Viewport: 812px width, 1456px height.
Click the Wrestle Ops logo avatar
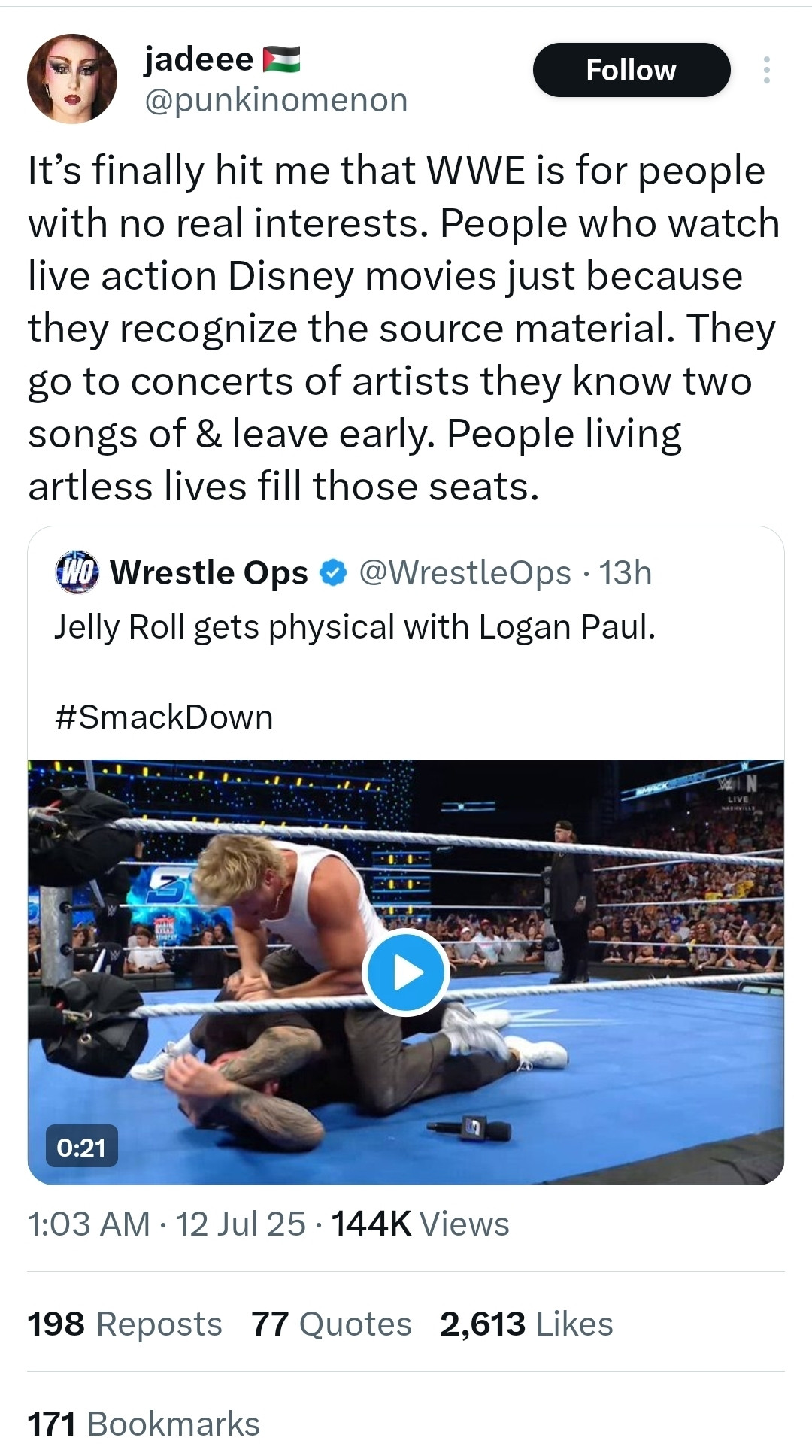(x=77, y=573)
